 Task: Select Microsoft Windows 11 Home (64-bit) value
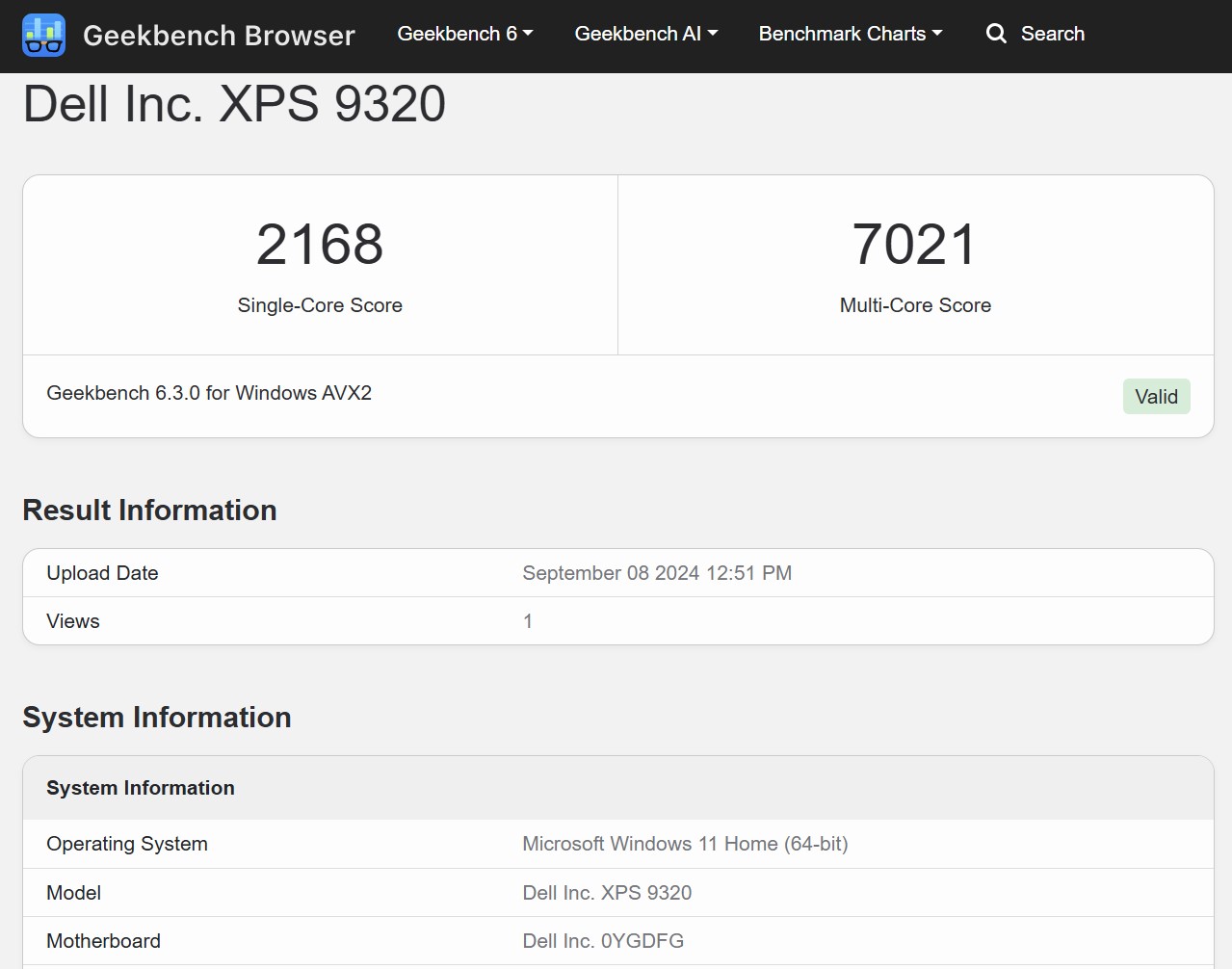685,844
